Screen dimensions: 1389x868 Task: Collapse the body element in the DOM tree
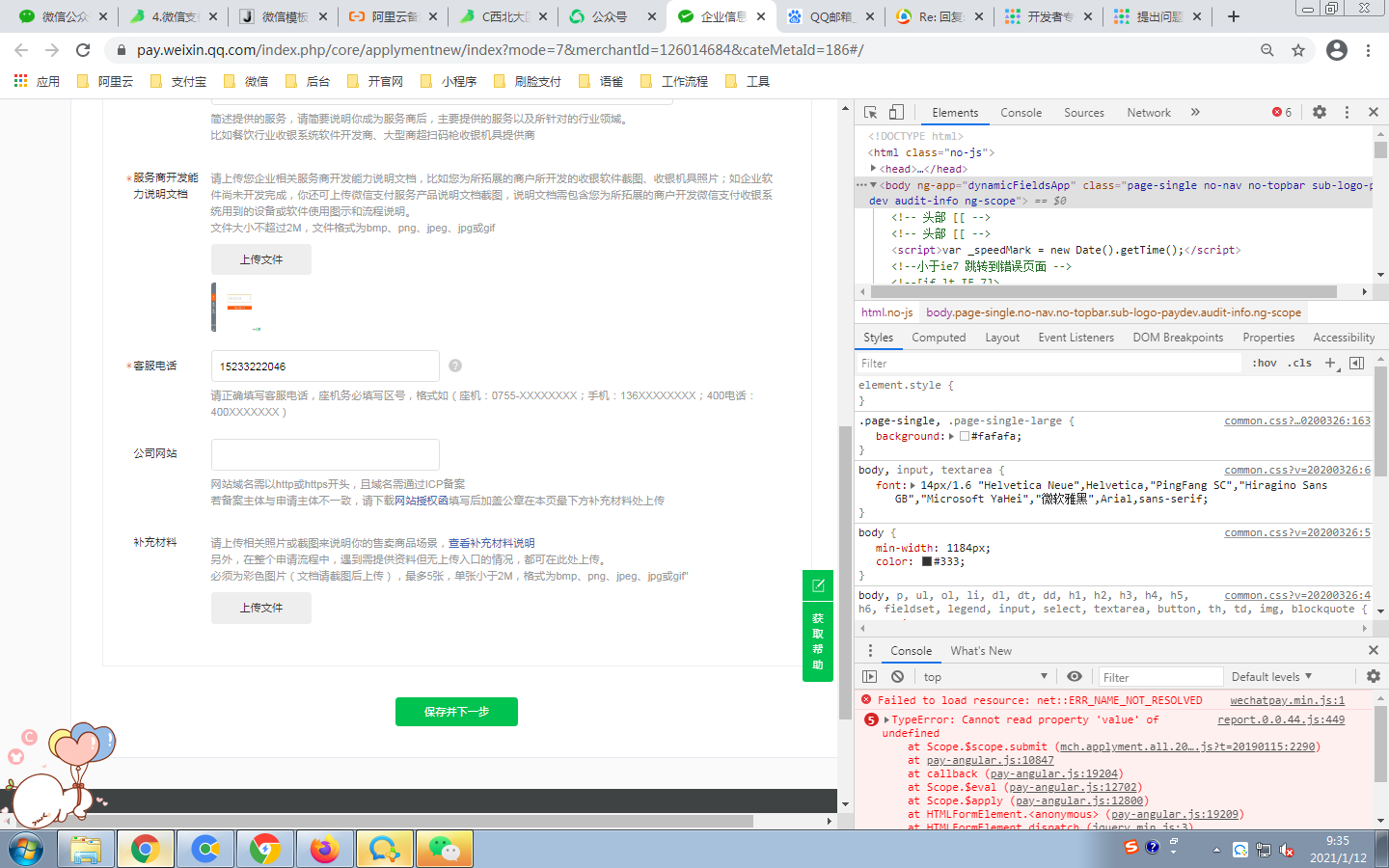tap(873, 185)
